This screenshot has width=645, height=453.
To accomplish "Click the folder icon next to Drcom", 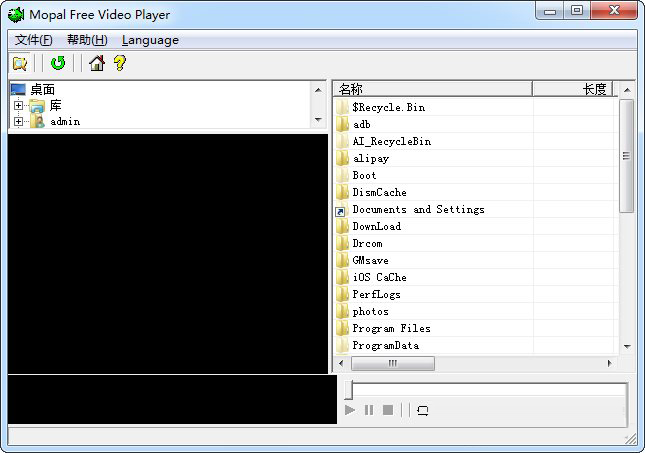I will pos(342,244).
